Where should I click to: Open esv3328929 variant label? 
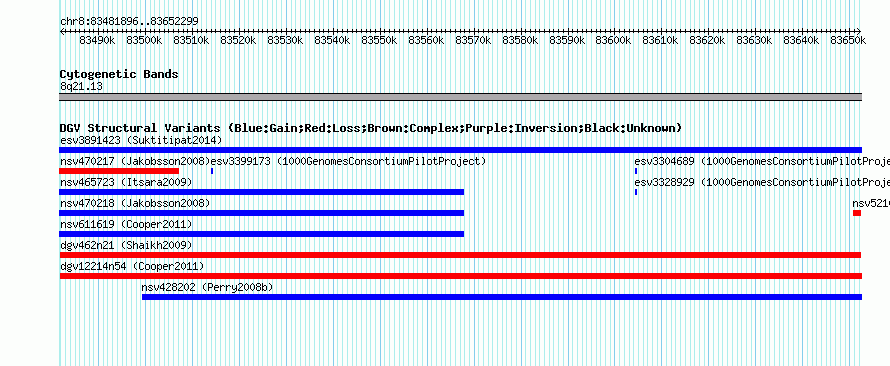762,182
